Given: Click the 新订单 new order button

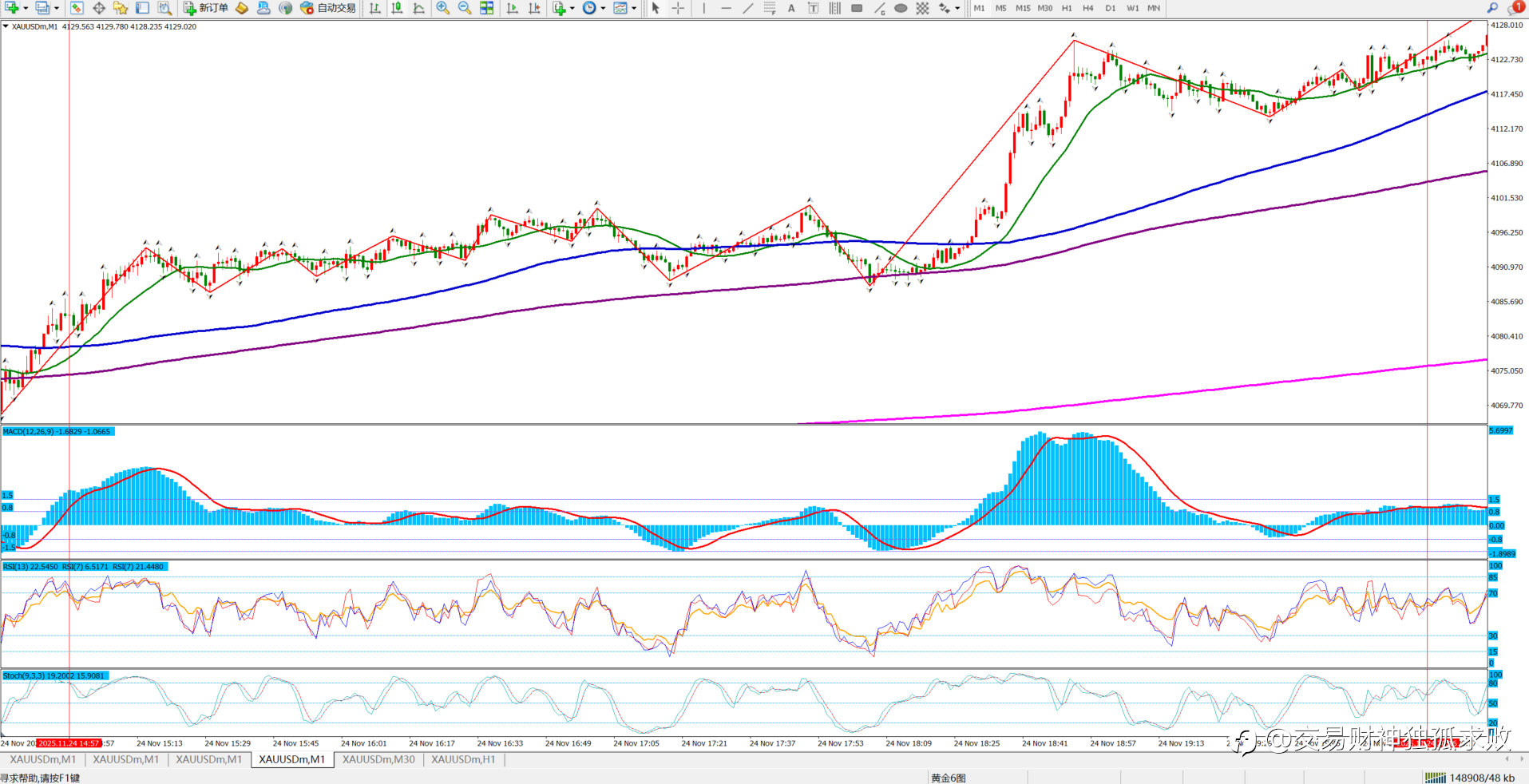Looking at the screenshot, I should (206, 8).
